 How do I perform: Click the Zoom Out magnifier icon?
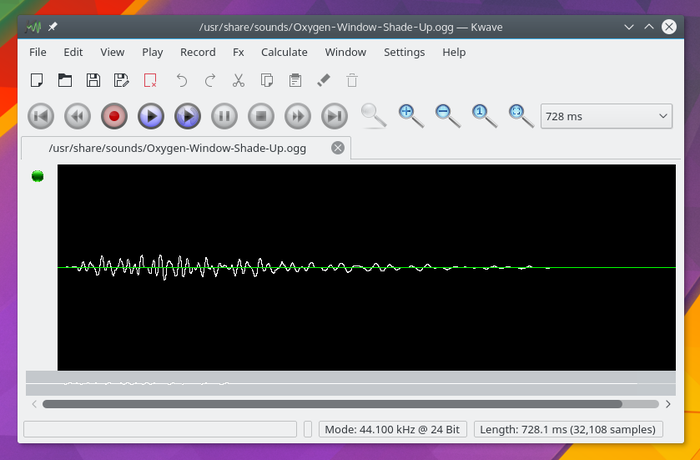tap(447, 115)
